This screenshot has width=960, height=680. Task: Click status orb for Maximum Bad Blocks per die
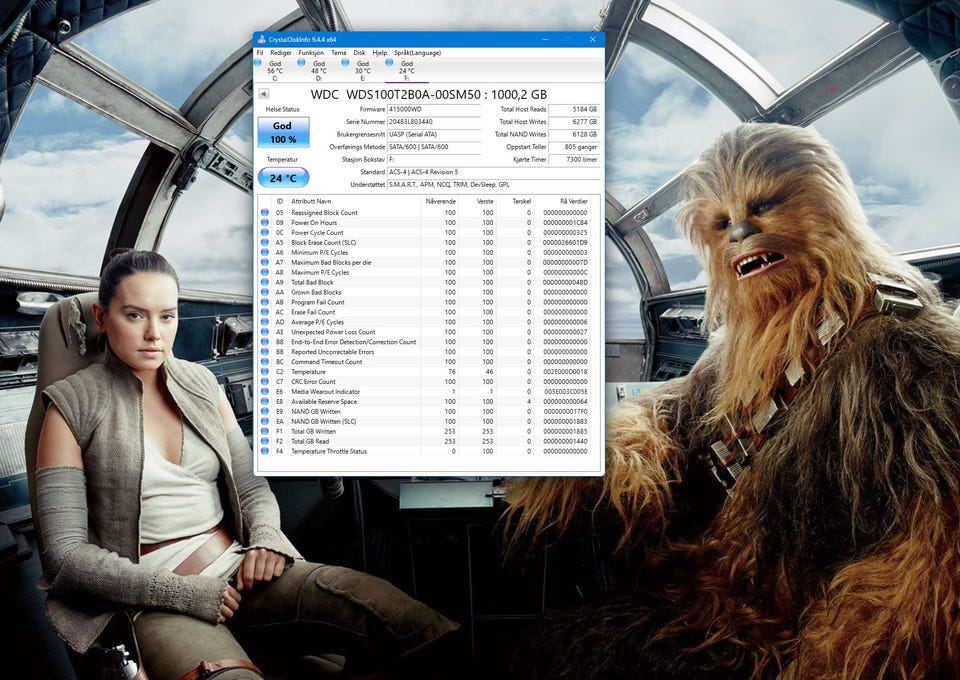pos(264,262)
